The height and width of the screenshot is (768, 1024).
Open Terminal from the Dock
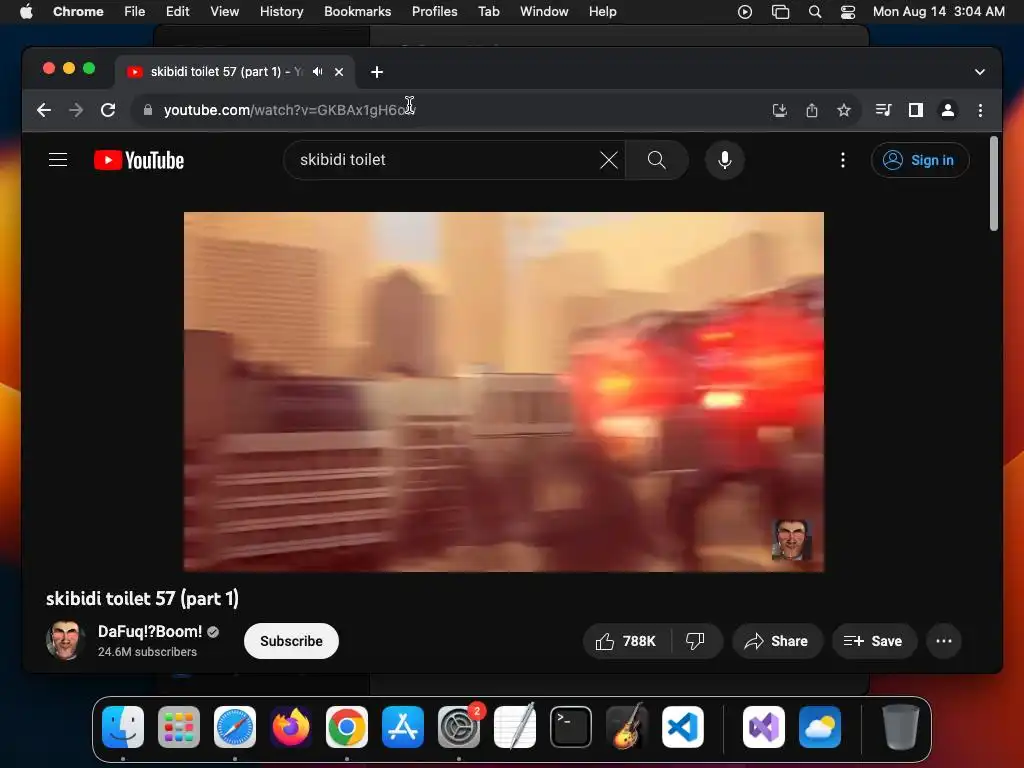click(571, 727)
